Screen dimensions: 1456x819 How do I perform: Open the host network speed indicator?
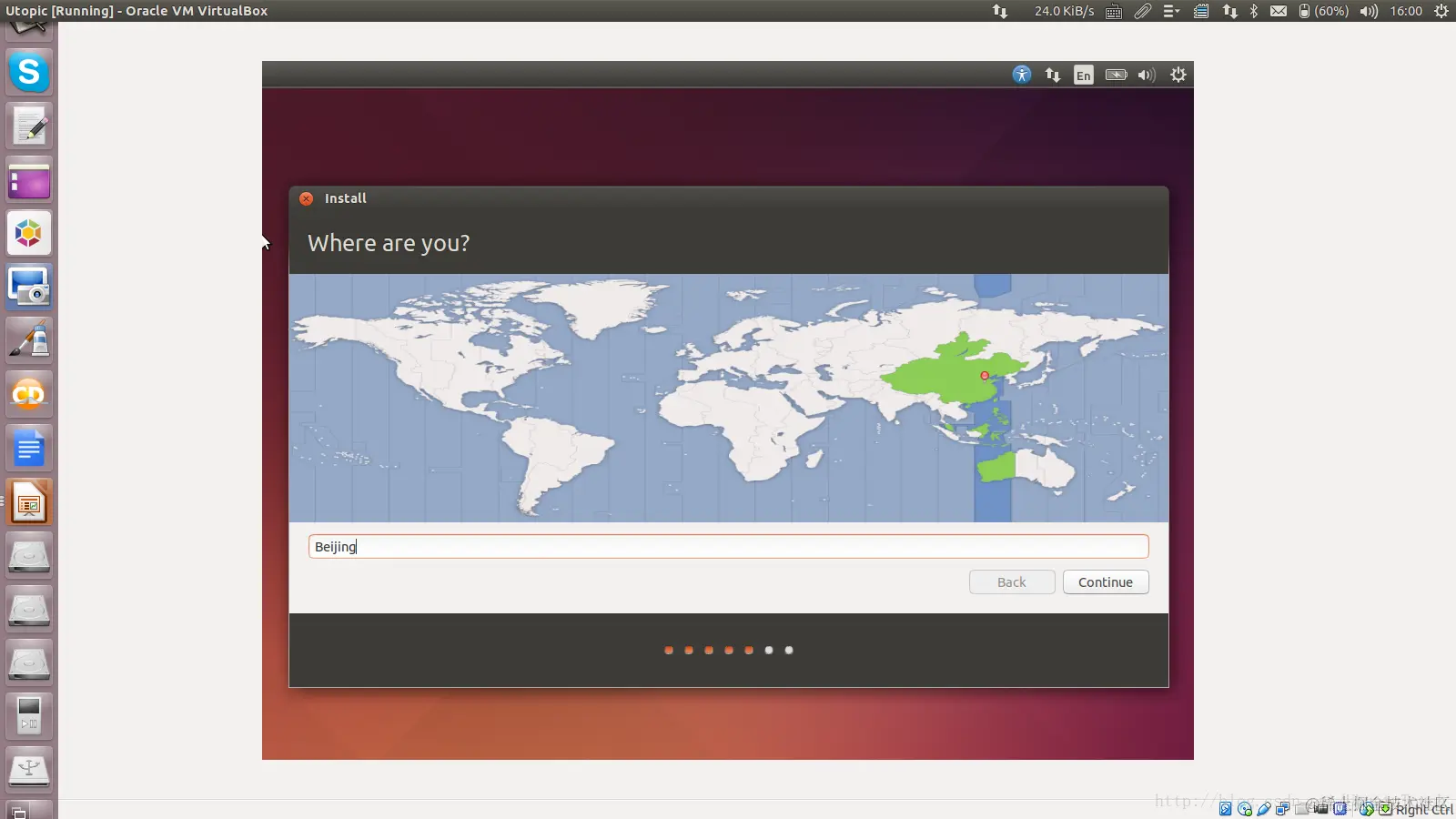[x=1043, y=11]
